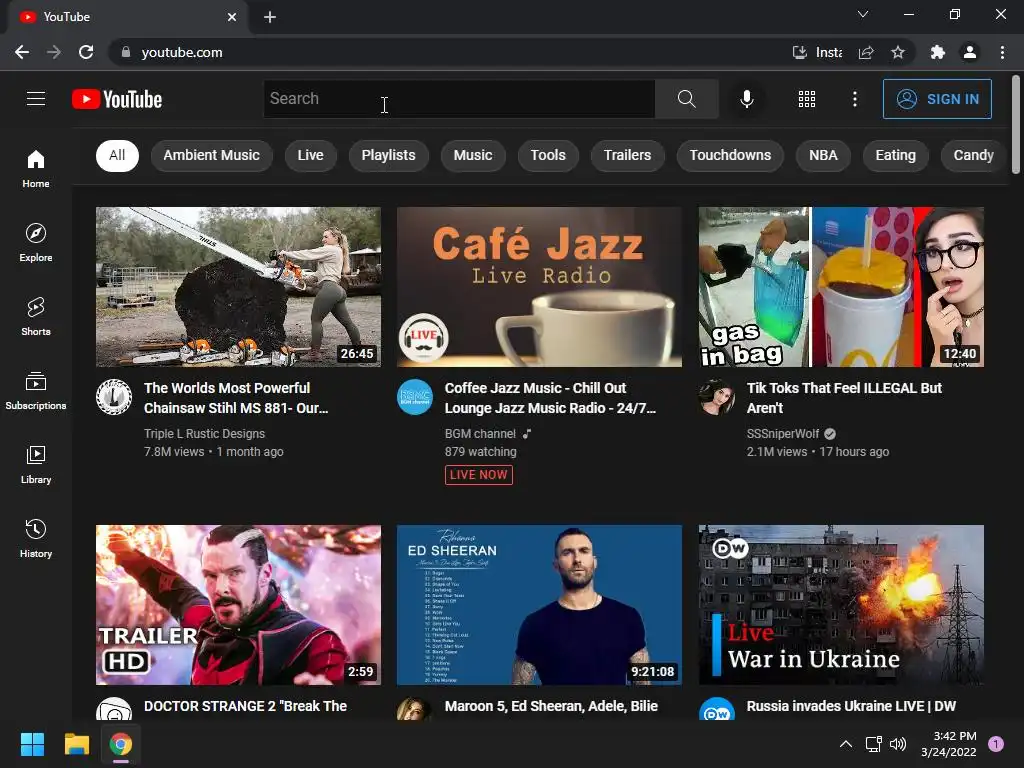Open Explore in sidebar
This screenshot has width=1024, height=768.
click(x=36, y=242)
